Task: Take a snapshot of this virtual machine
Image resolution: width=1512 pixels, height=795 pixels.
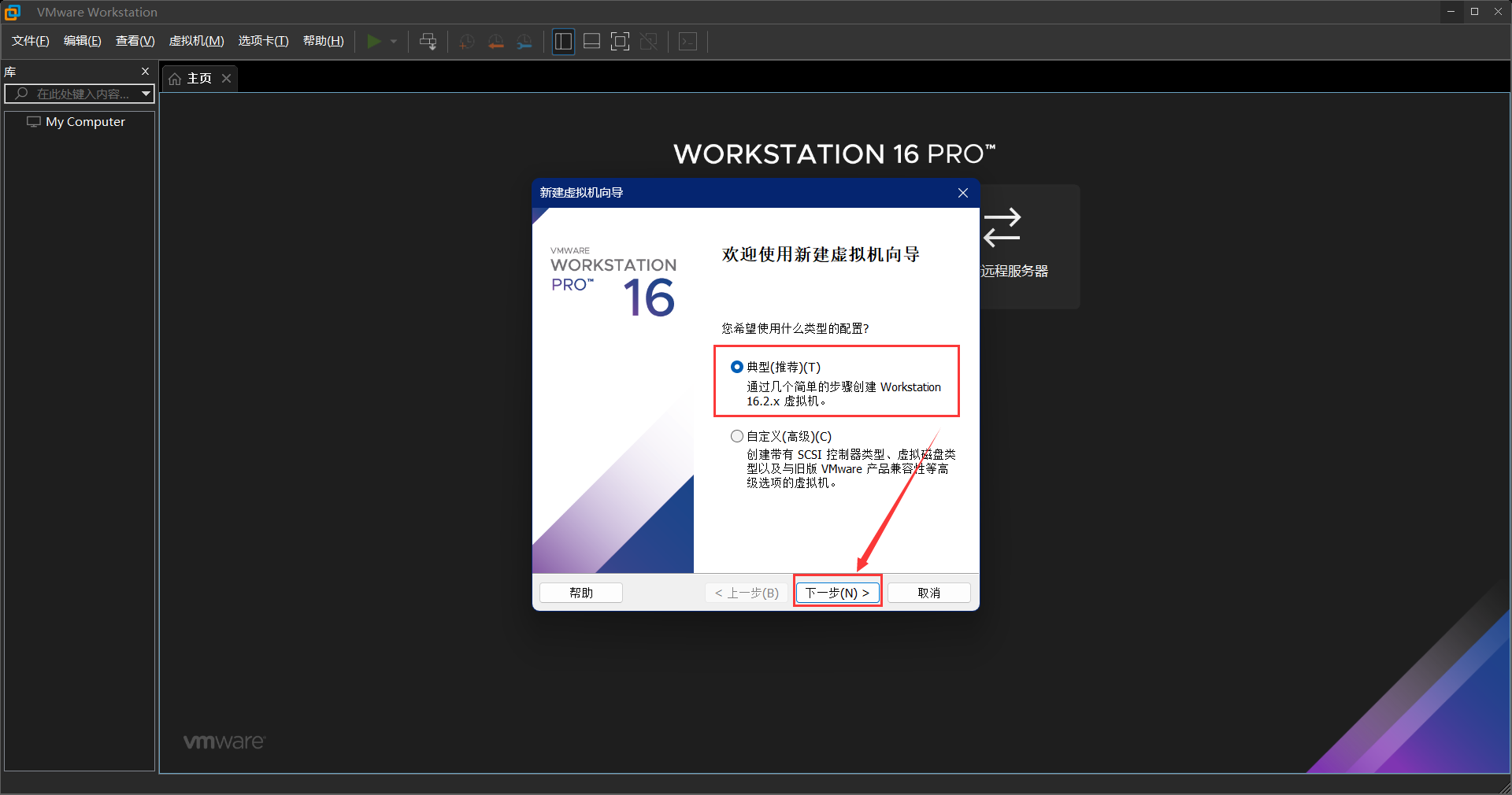Action: (467, 41)
